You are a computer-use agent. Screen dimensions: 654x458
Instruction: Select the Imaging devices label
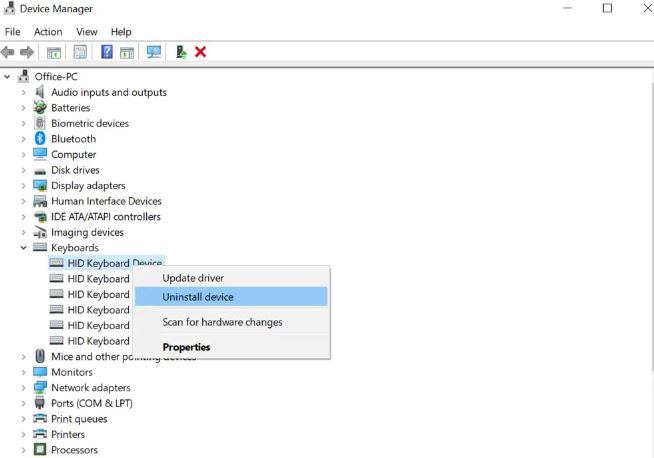87,232
